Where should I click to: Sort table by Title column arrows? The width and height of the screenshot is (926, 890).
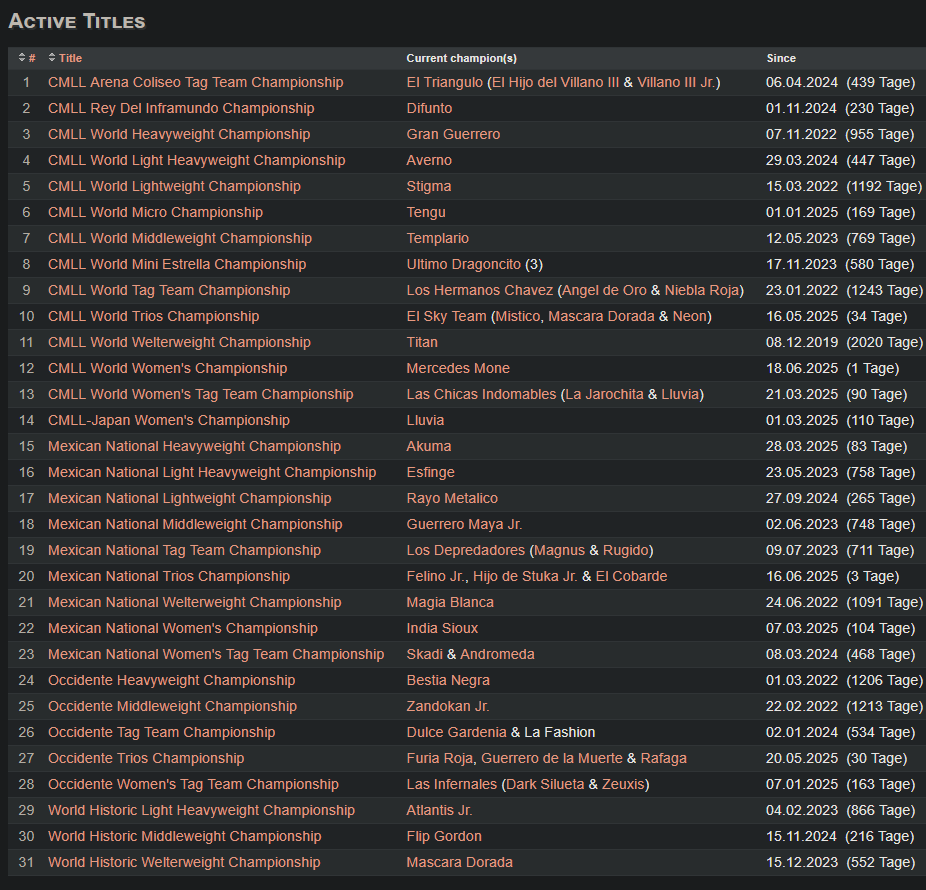pos(52,58)
